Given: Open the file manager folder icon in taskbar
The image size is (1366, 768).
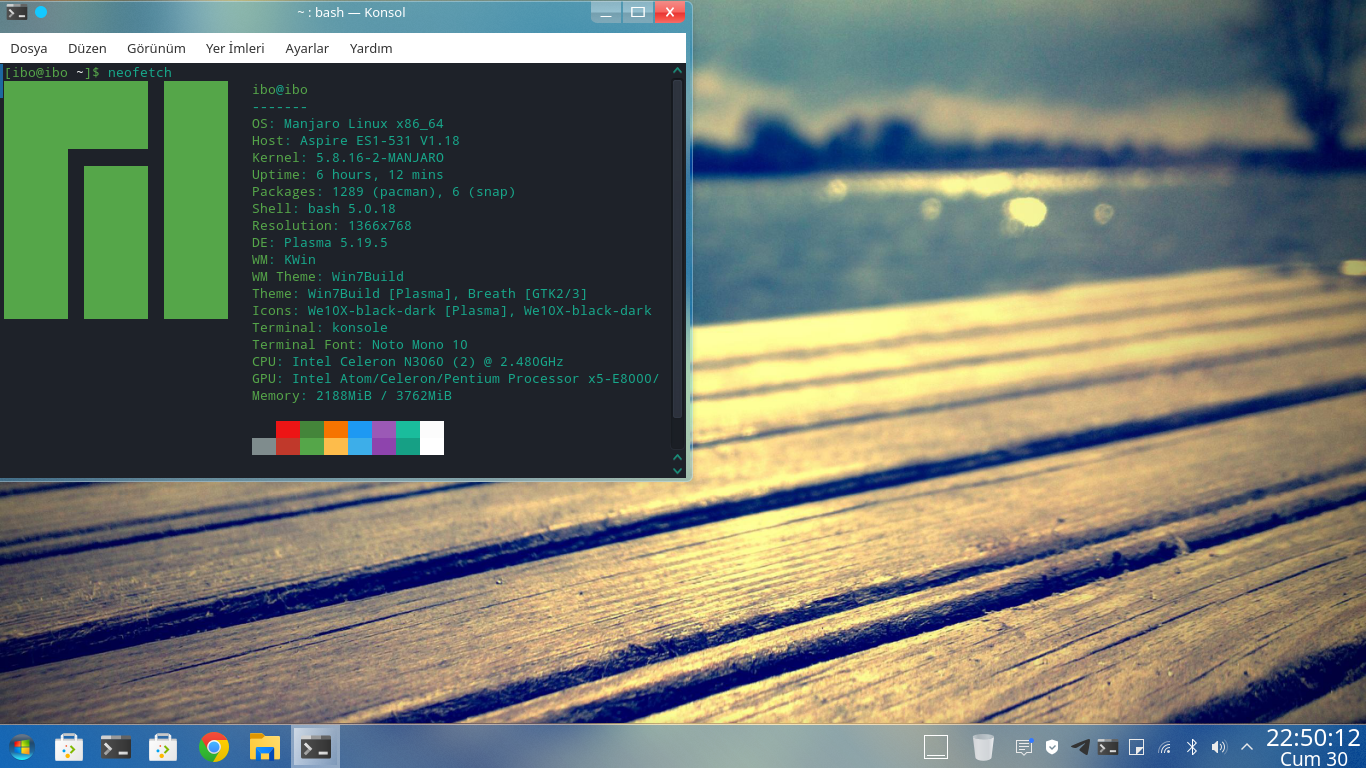Looking at the screenshot, I should 264,747.
